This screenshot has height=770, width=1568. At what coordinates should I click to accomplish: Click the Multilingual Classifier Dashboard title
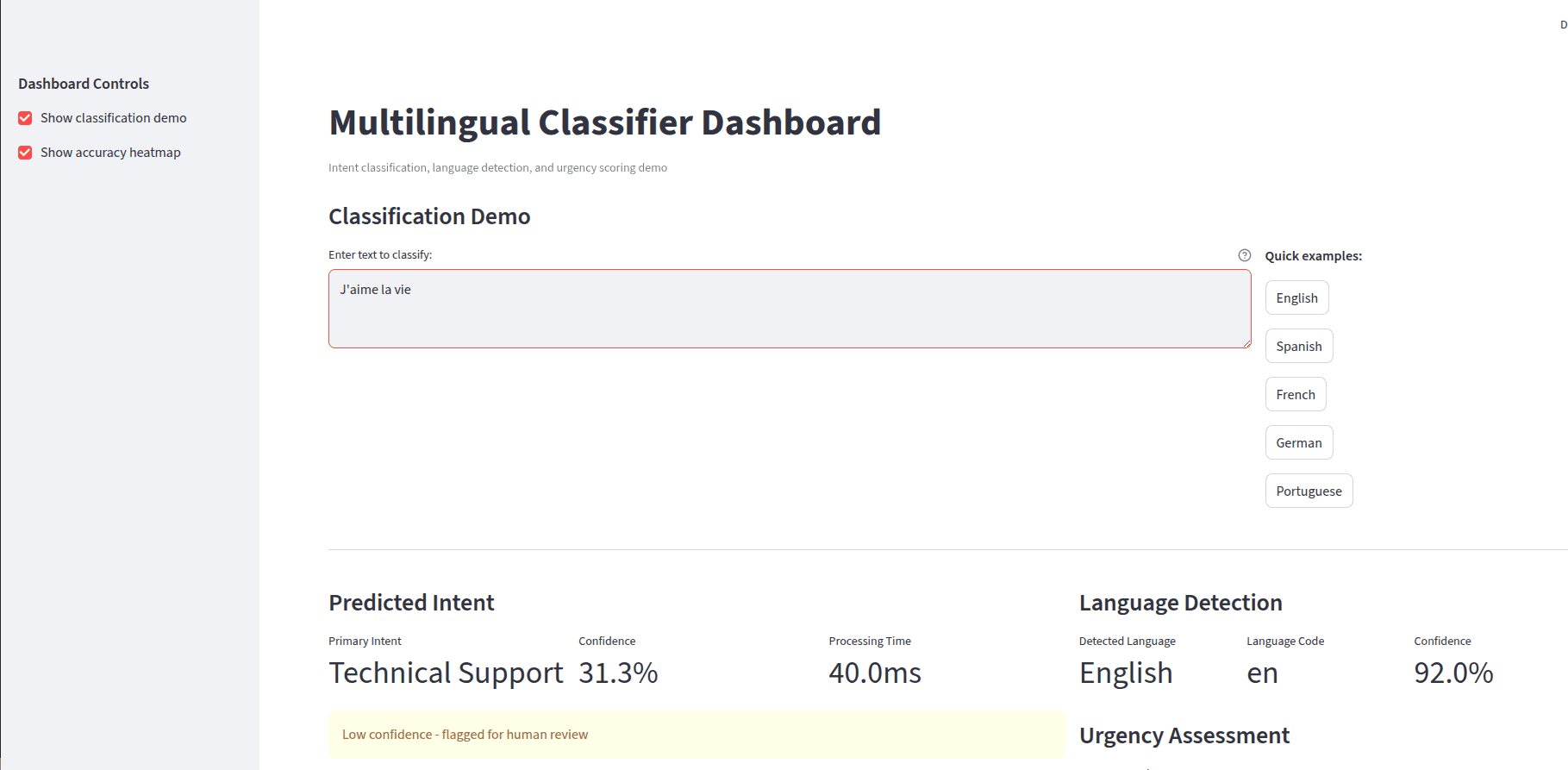click(604, 122)
